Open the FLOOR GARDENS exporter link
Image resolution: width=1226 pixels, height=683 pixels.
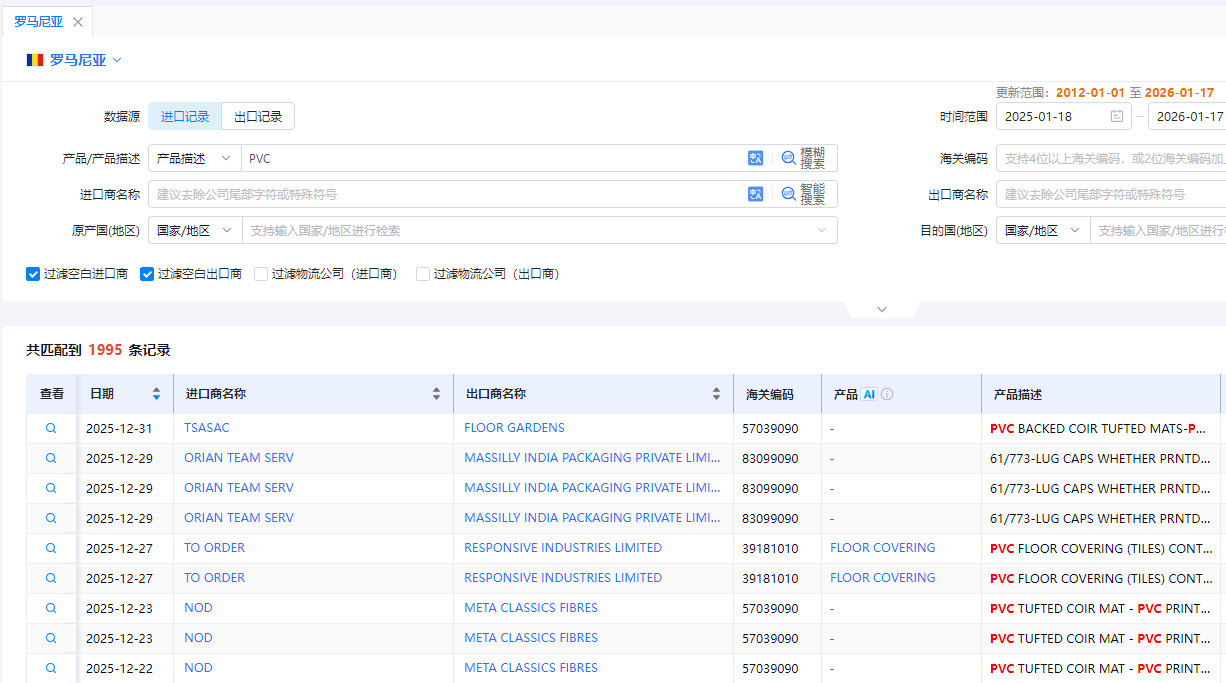tap(514, 428)
